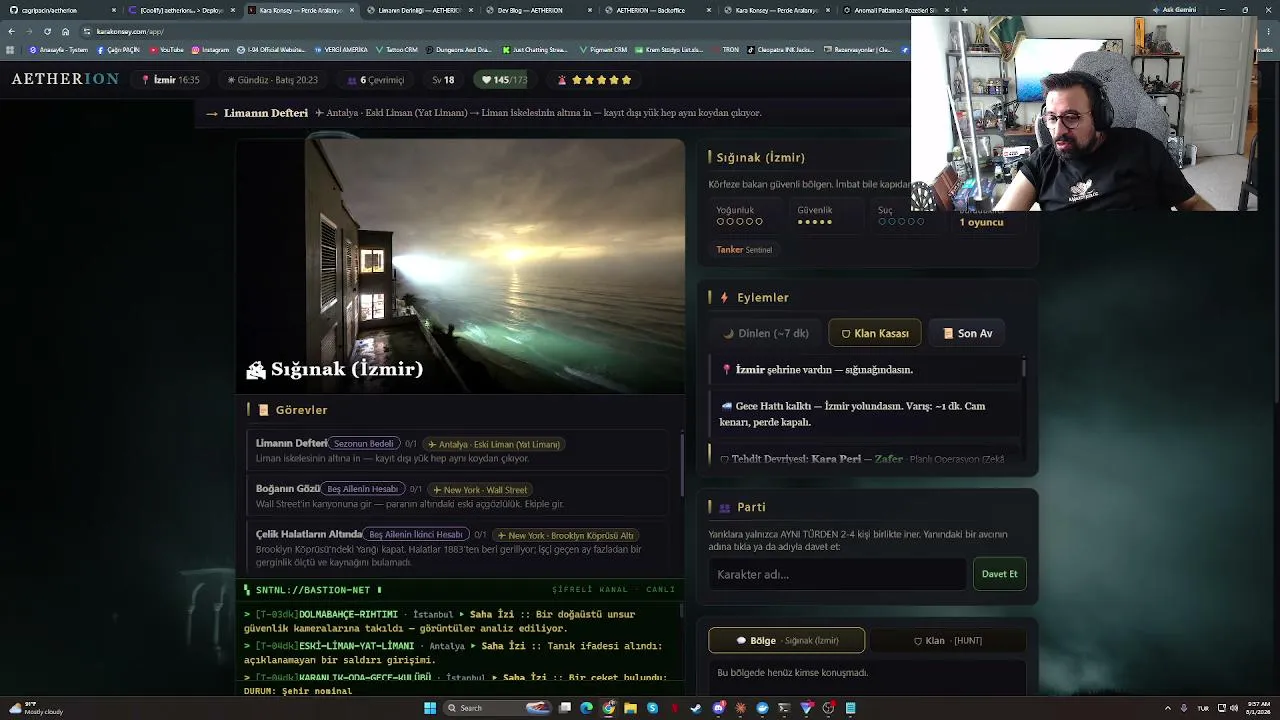Click the action log scrollbar

click(1024, 368)
